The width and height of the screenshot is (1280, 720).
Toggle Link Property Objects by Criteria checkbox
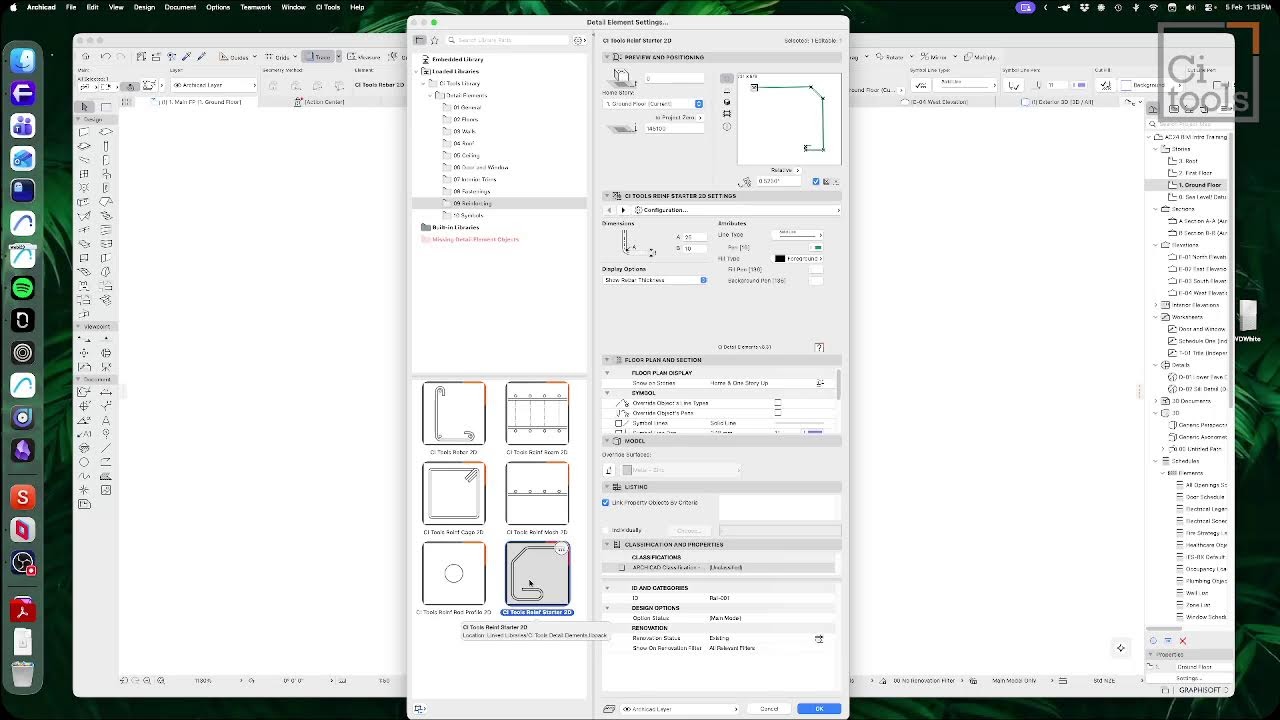(x=606, y=502)
